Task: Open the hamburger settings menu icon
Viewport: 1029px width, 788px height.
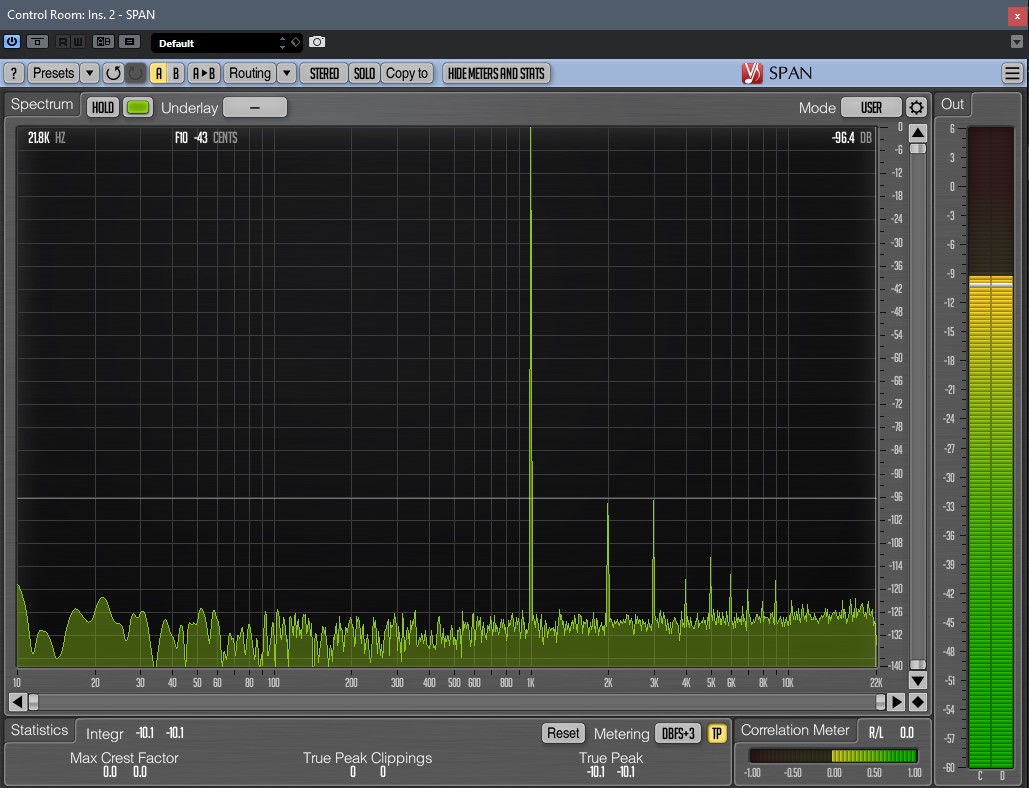Action: click(1012, 73)
